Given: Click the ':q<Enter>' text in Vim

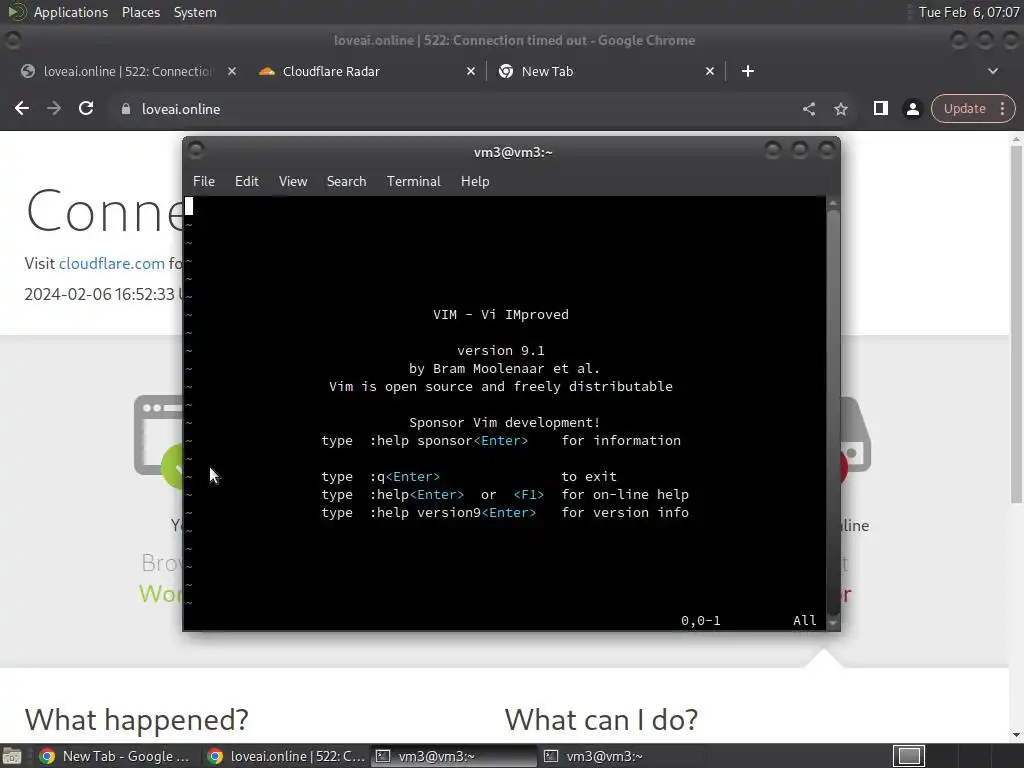Looking at the screenshot, I should (x=405, y=476).
